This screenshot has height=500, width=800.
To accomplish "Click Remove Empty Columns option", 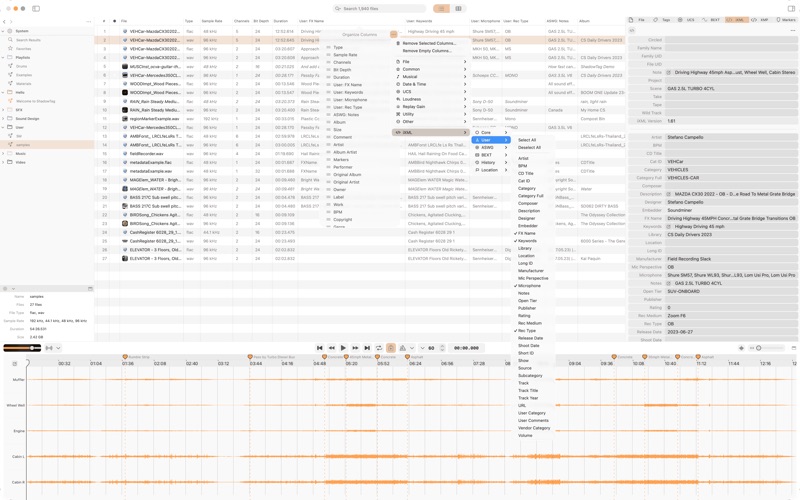I will point(431,51).
